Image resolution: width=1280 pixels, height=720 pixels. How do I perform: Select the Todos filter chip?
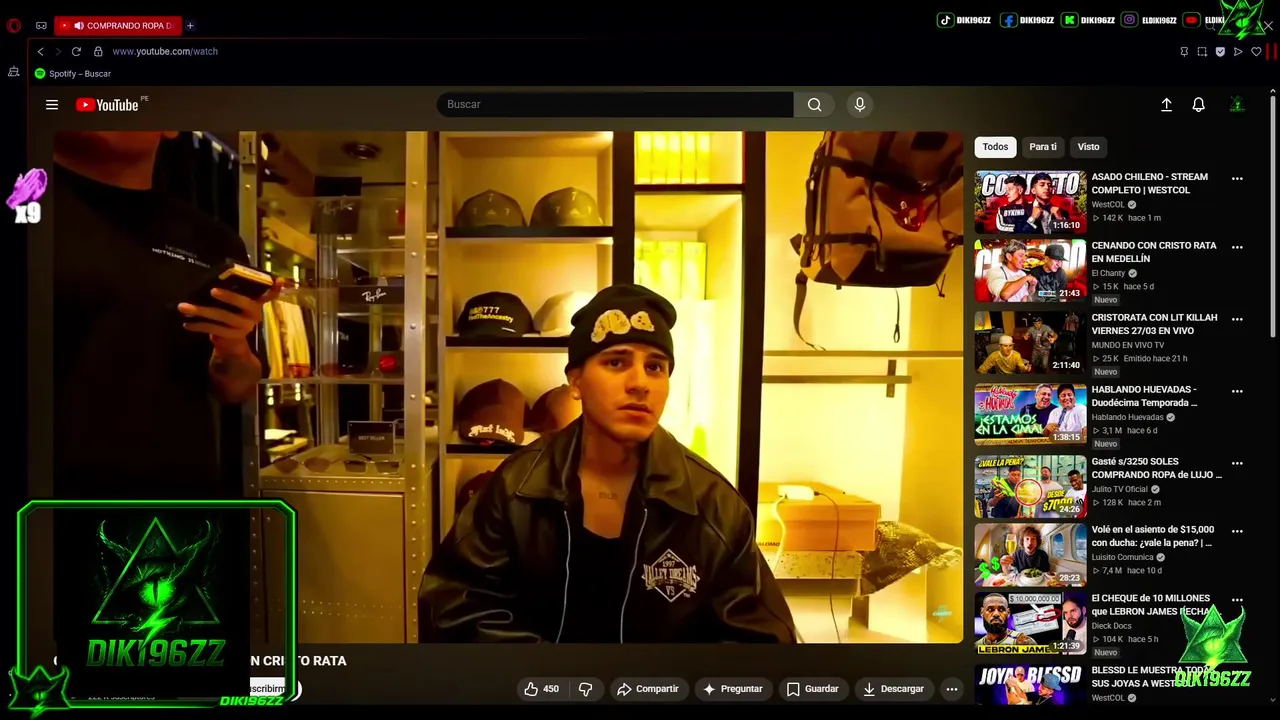click(x=995, y=147)
